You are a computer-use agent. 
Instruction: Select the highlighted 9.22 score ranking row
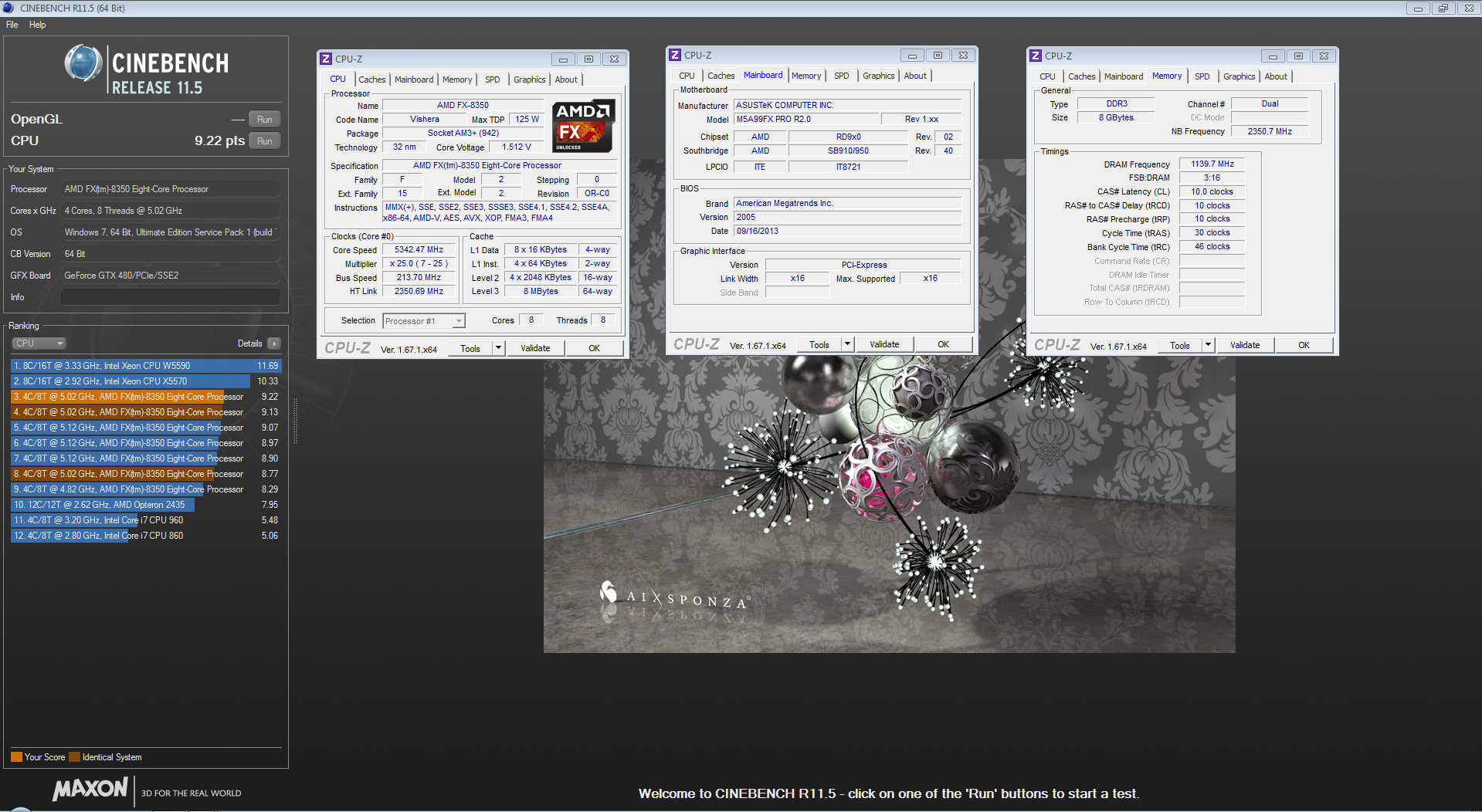(x=146, y=397)
